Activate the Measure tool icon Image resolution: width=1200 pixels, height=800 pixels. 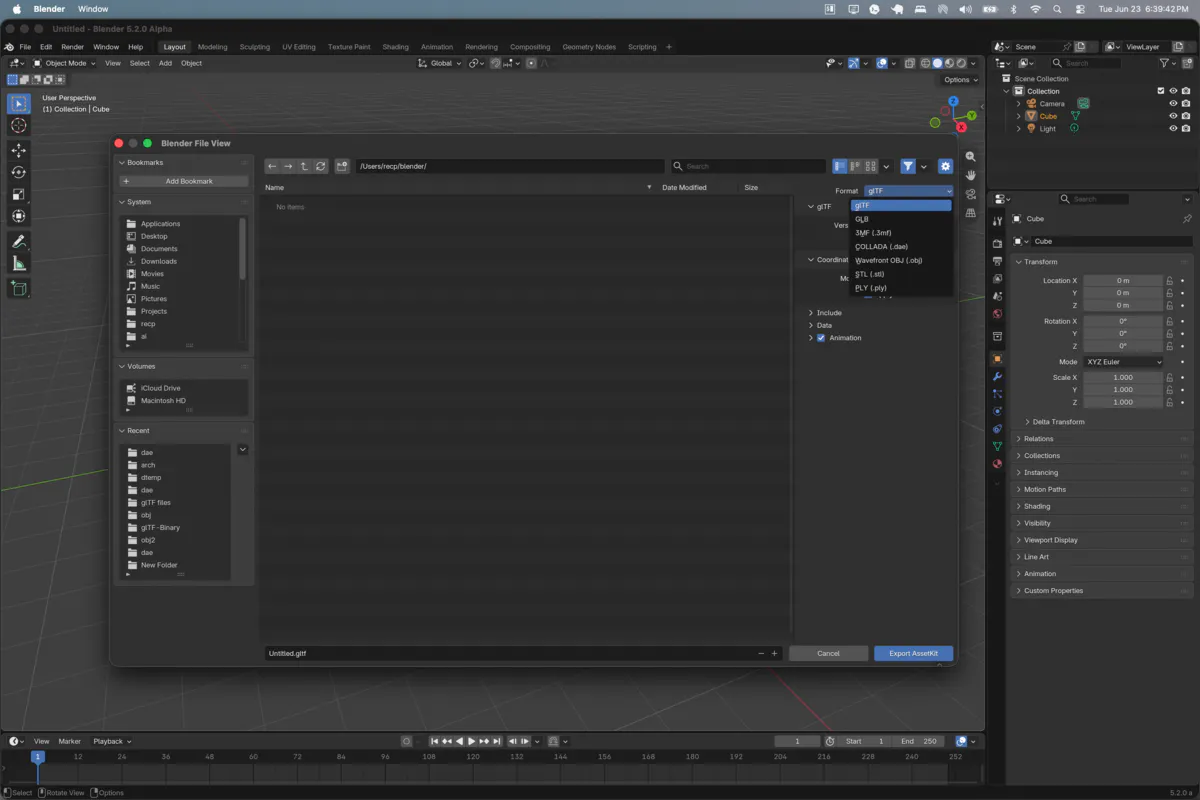pyautogui.click(x=18, y=263)
